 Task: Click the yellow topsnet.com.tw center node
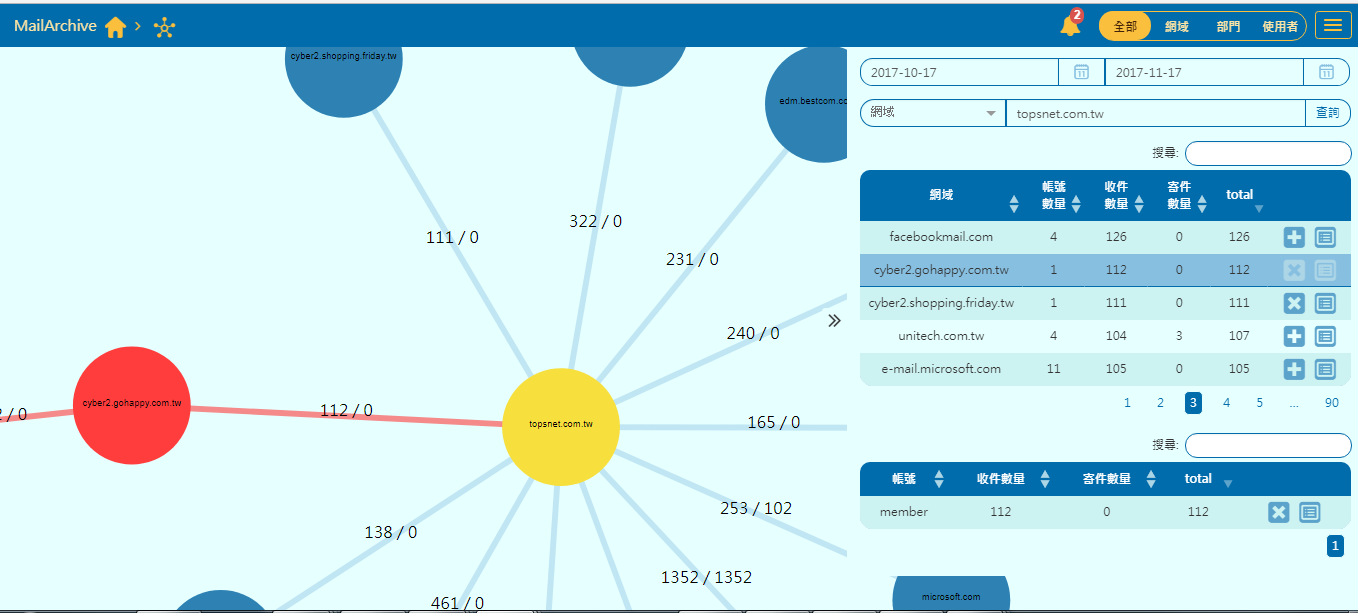point(561,427)
